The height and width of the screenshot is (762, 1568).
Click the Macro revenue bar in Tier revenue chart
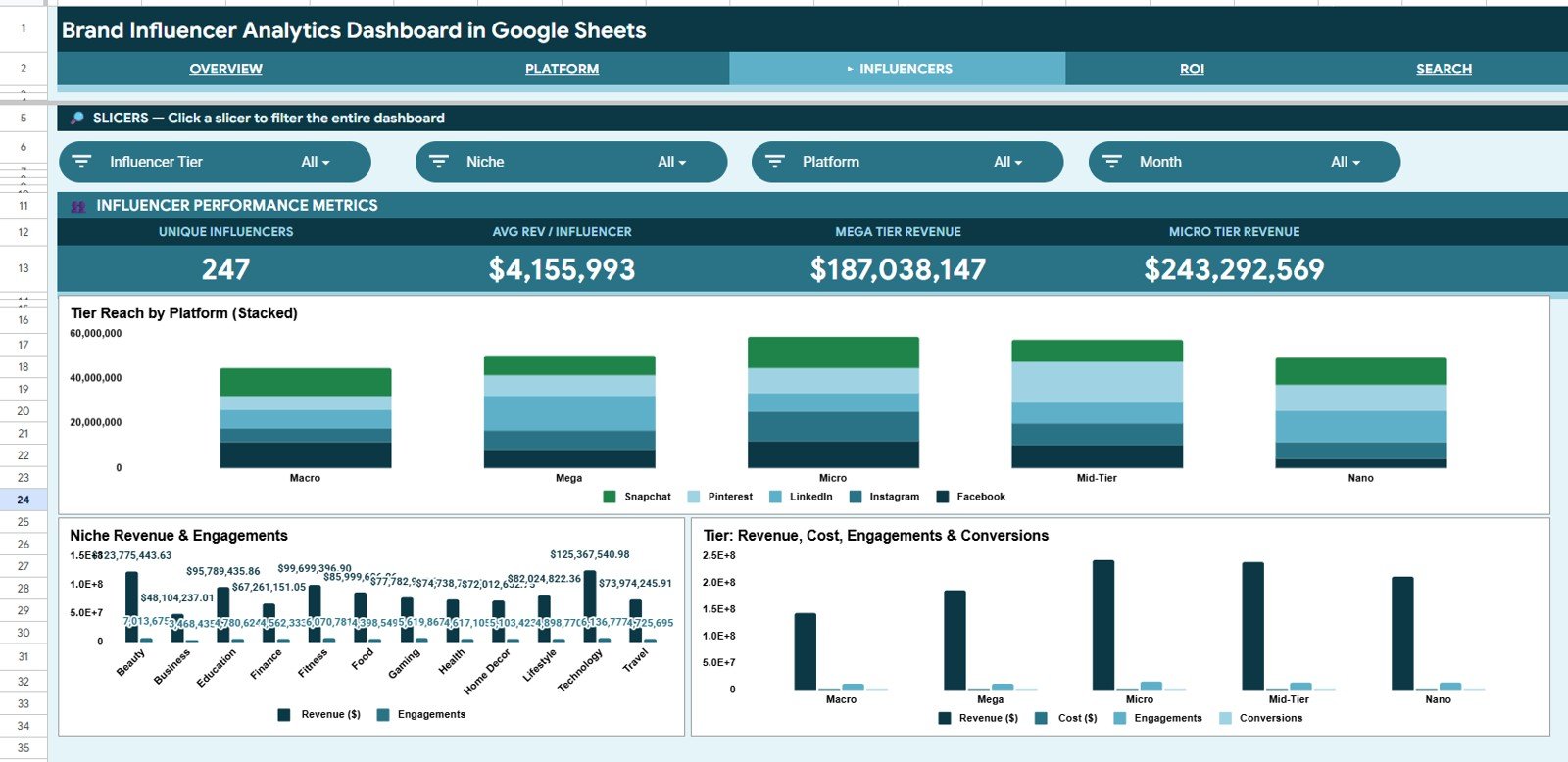point(806,651)
